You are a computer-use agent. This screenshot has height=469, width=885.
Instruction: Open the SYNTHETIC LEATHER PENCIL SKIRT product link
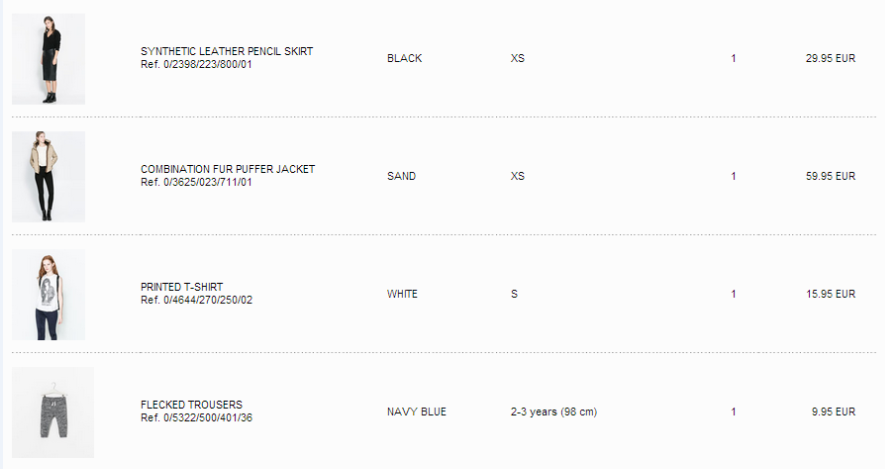point(227,52)
